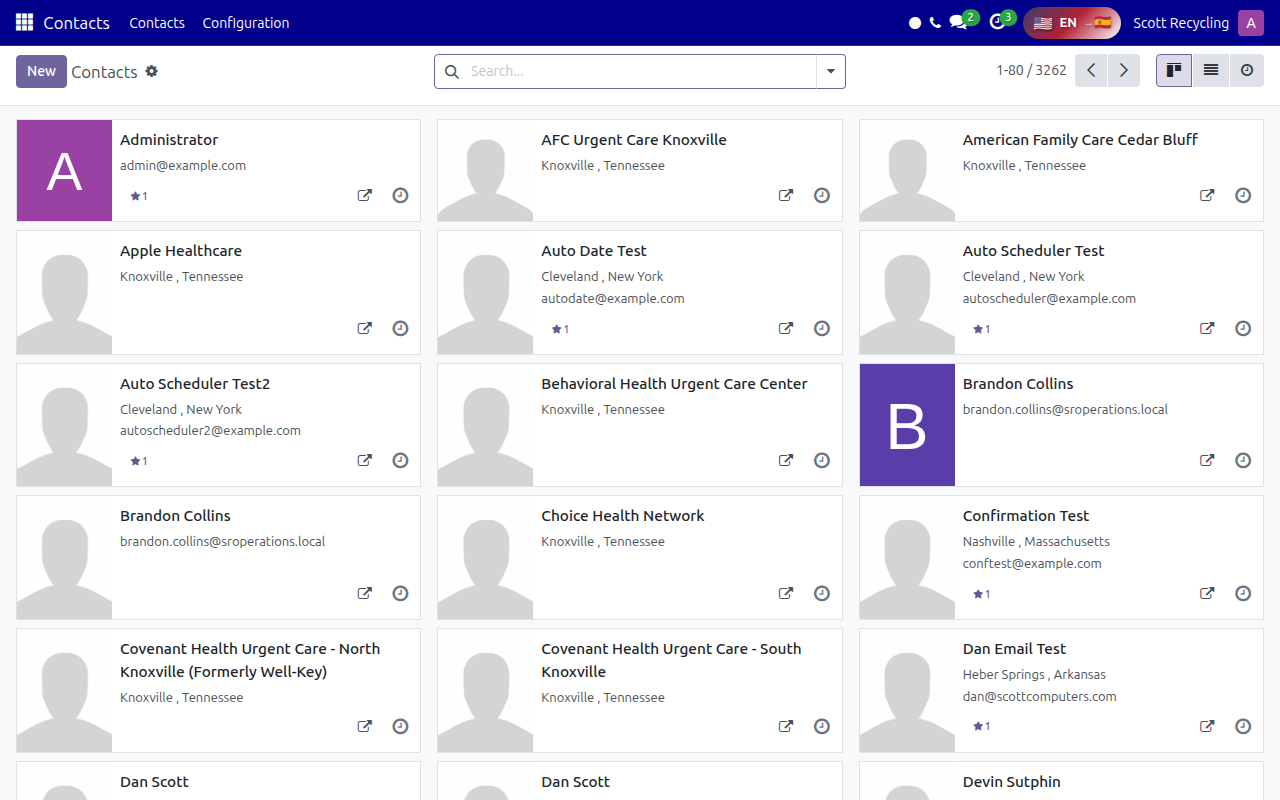Create a New contact
The image size is (1280, 800).
(x=41, y=71)
